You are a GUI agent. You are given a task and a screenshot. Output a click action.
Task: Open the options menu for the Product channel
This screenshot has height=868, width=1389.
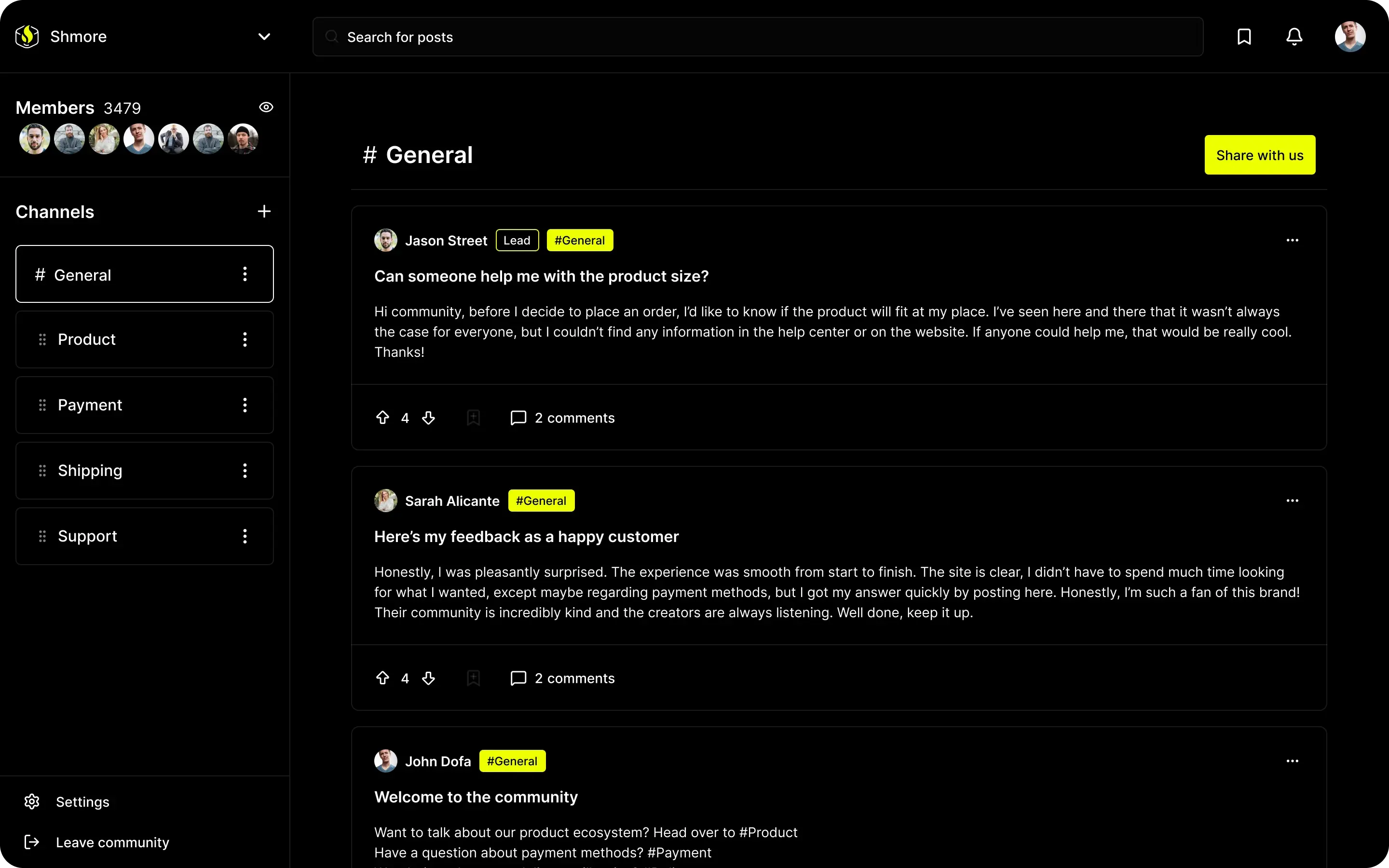245,339
